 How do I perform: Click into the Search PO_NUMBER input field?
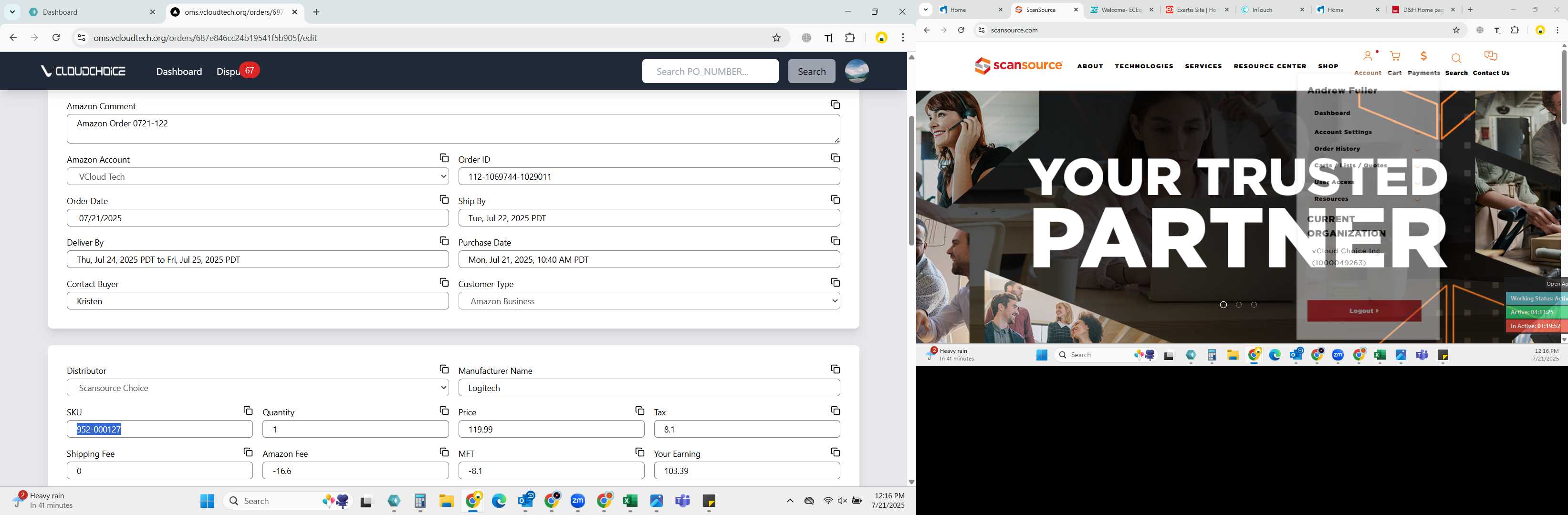[710, 71]
